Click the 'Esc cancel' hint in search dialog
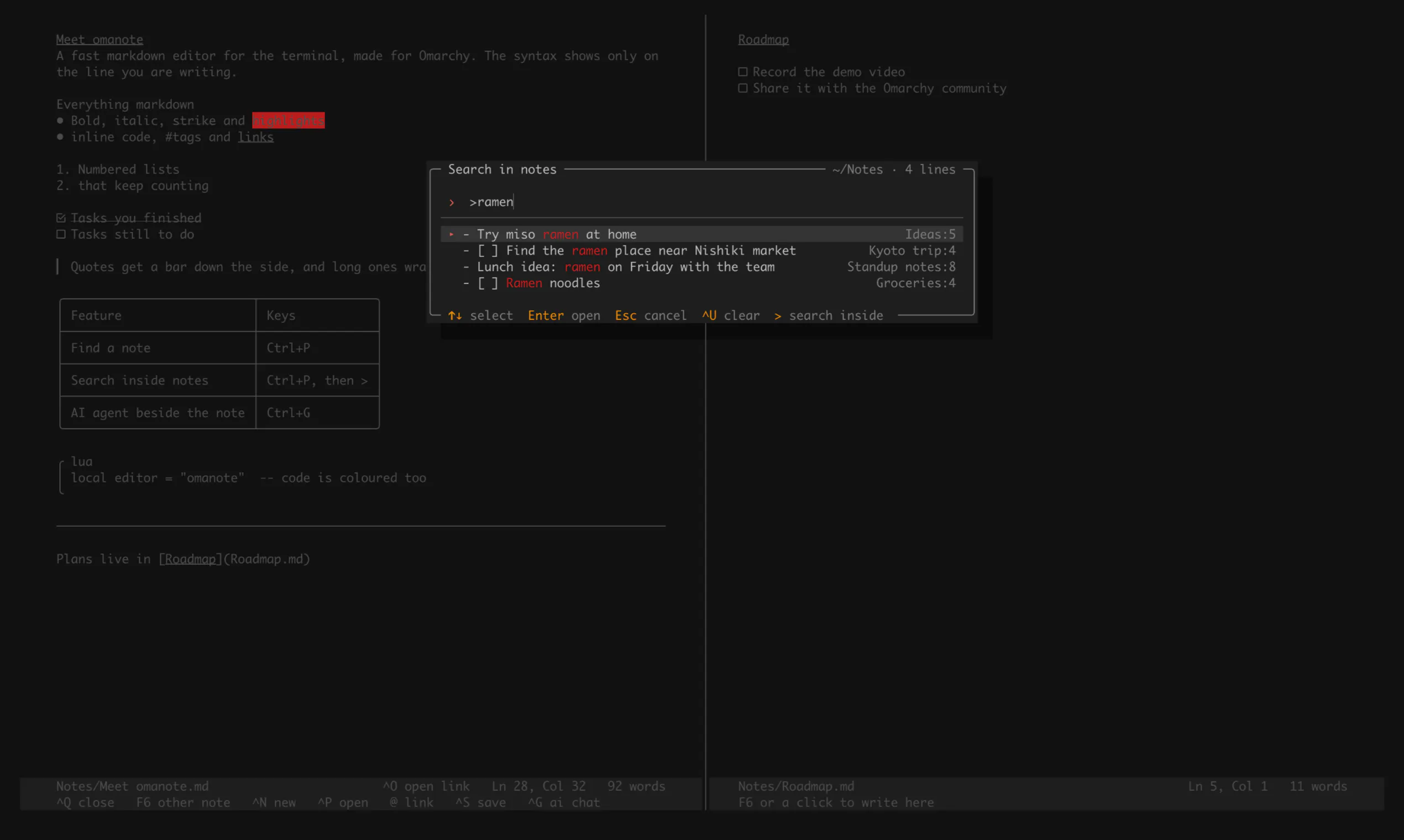This screenshot has width=1404, height=840. coord(651,316)
